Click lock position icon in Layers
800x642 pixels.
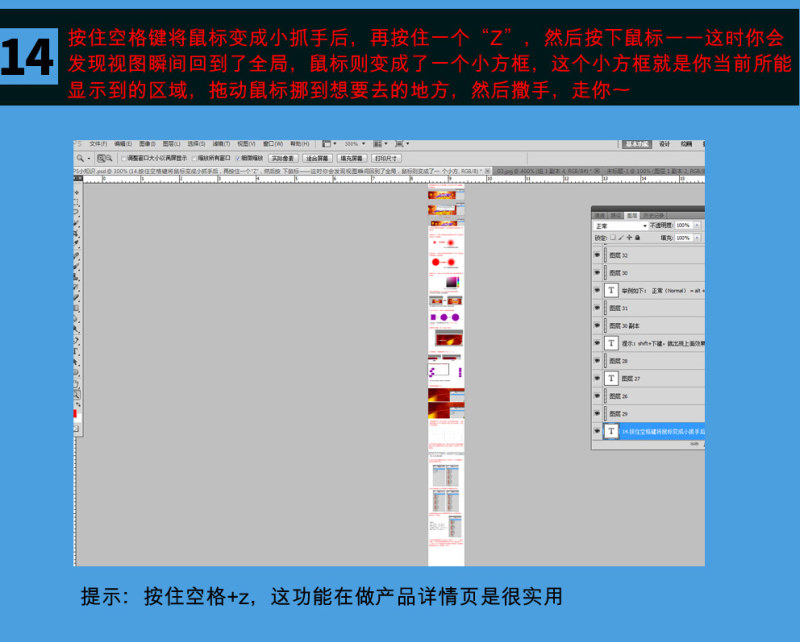(629, 238)
